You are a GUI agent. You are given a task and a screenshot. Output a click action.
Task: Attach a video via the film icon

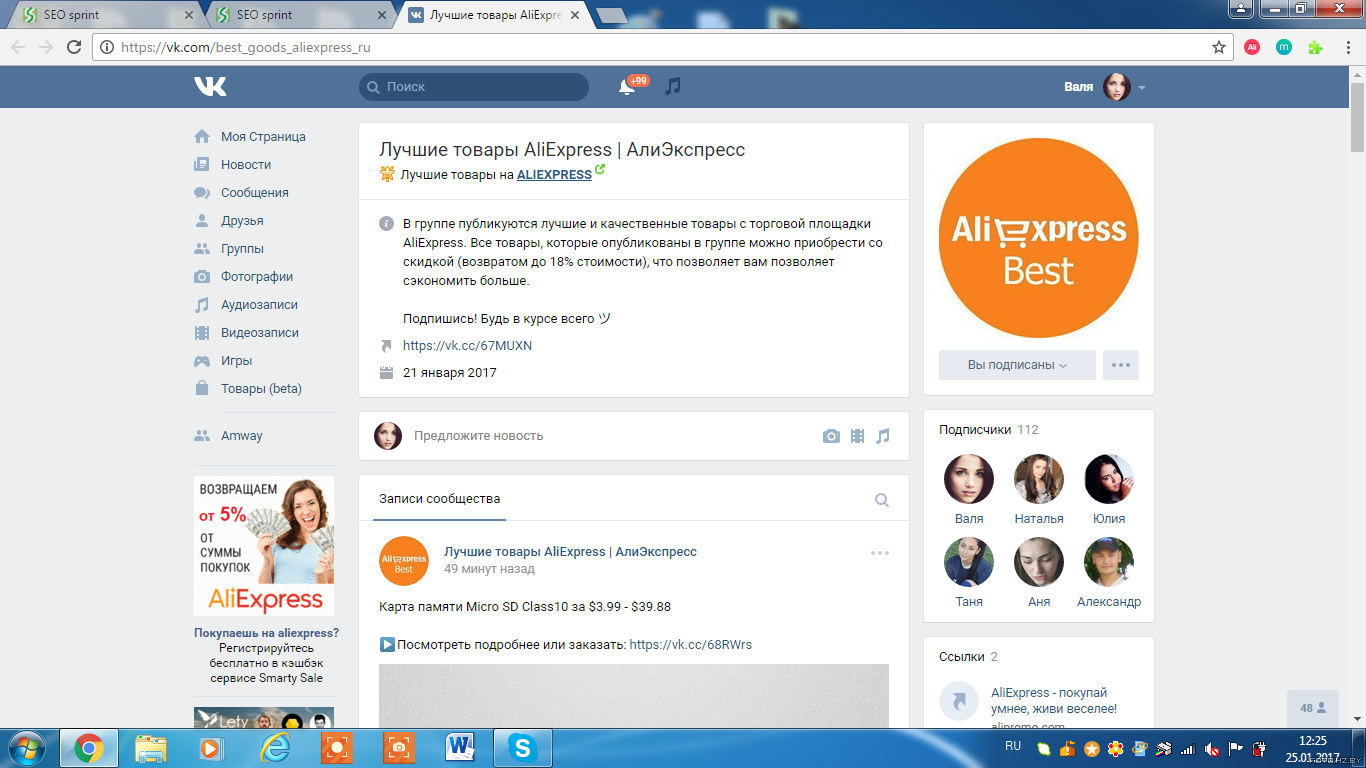(x=857, y=436)
